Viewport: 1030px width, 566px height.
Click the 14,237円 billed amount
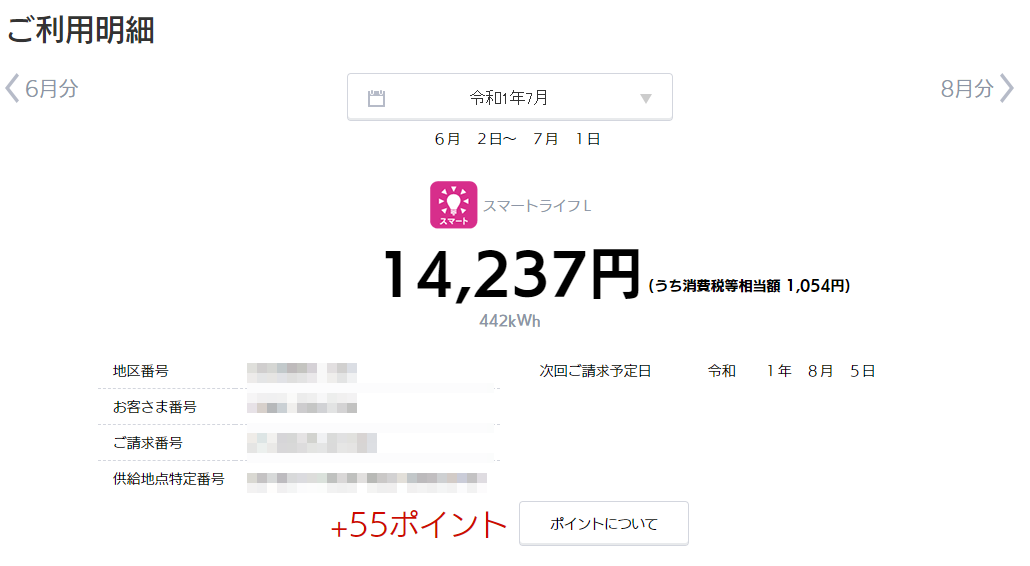coord(511,274)
